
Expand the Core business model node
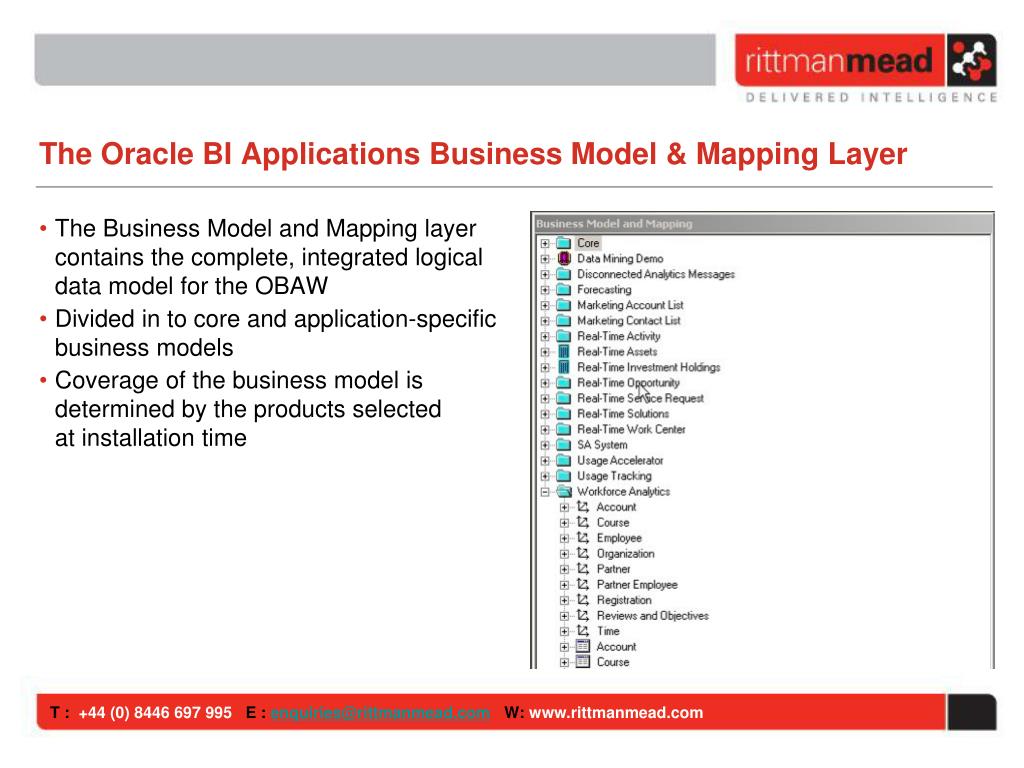coord(545,243)
